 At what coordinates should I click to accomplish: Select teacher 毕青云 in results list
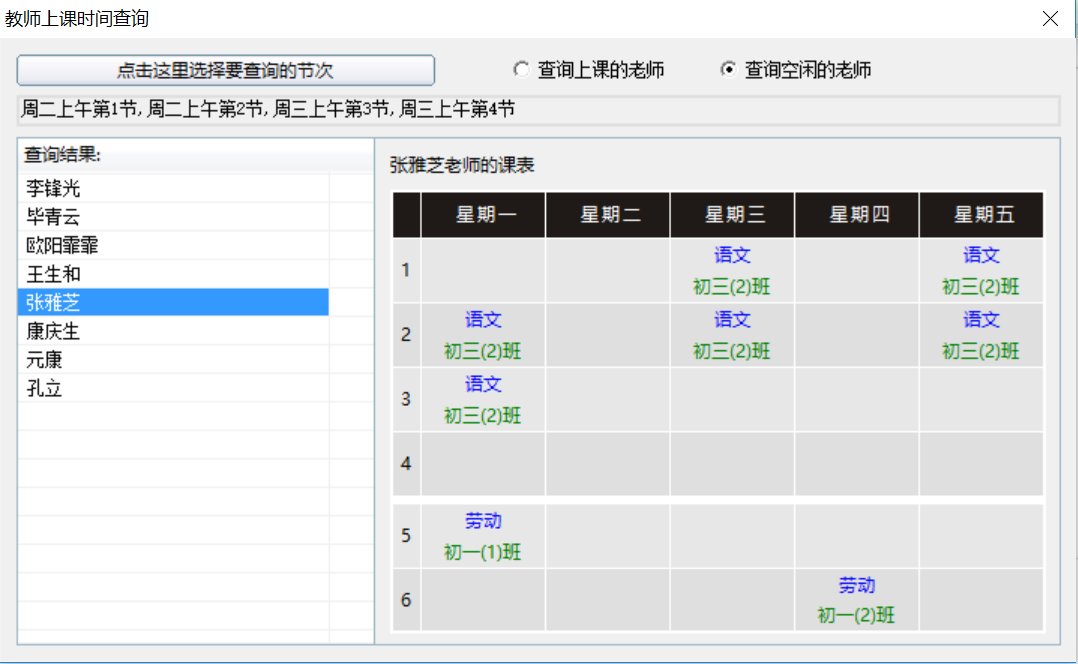[173, 217]
